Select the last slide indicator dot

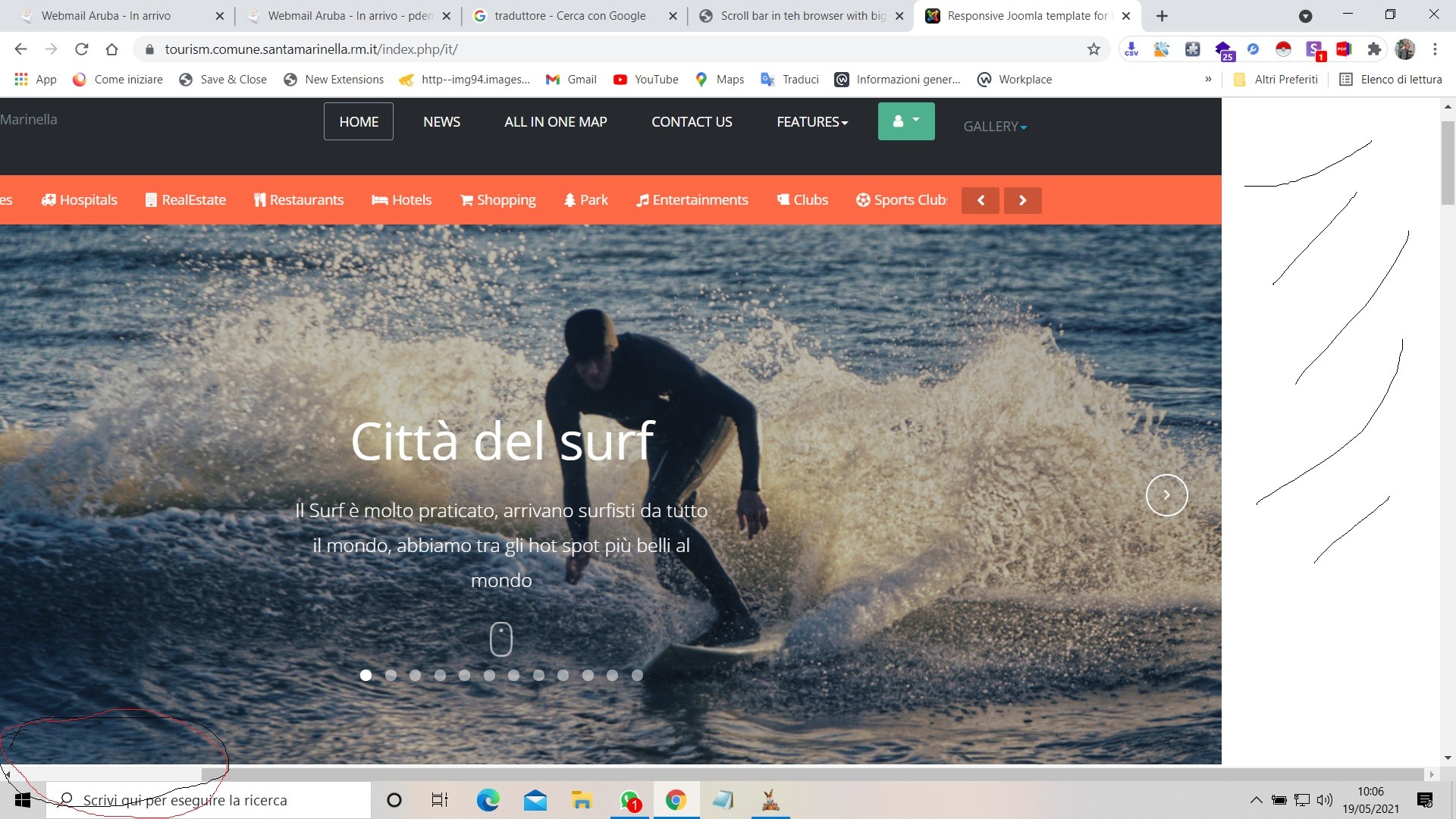pos(637,675)
